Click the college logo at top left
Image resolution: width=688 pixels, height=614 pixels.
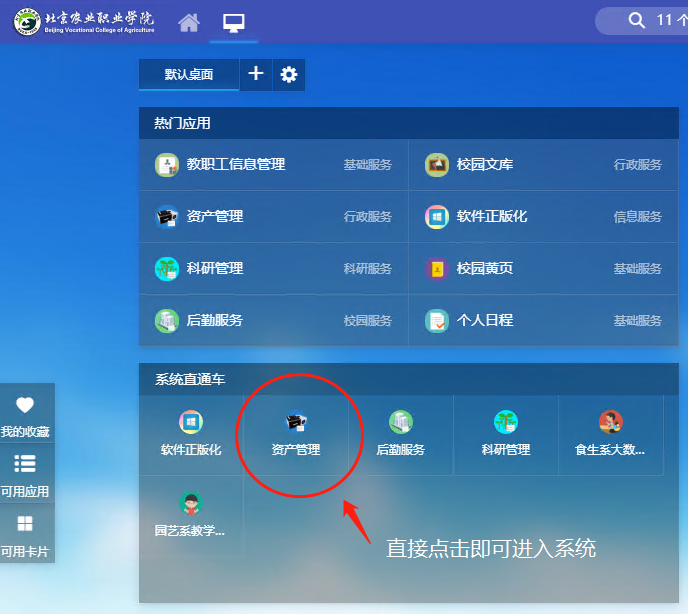pyautogui.click(x=84, y=22)
